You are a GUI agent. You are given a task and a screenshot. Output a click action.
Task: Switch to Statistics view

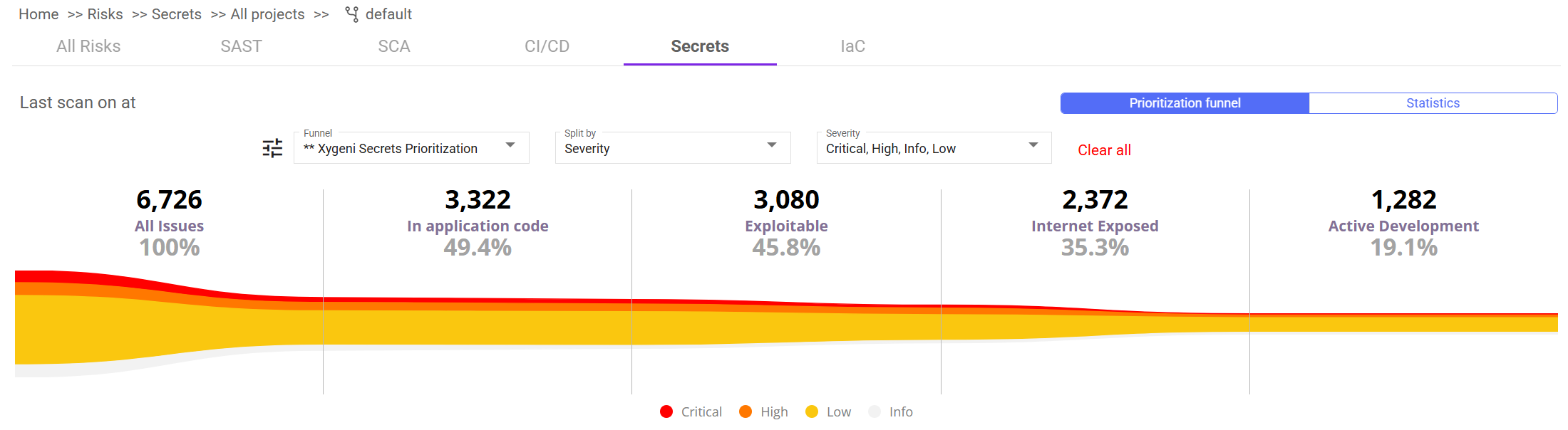click(1433, 103)
